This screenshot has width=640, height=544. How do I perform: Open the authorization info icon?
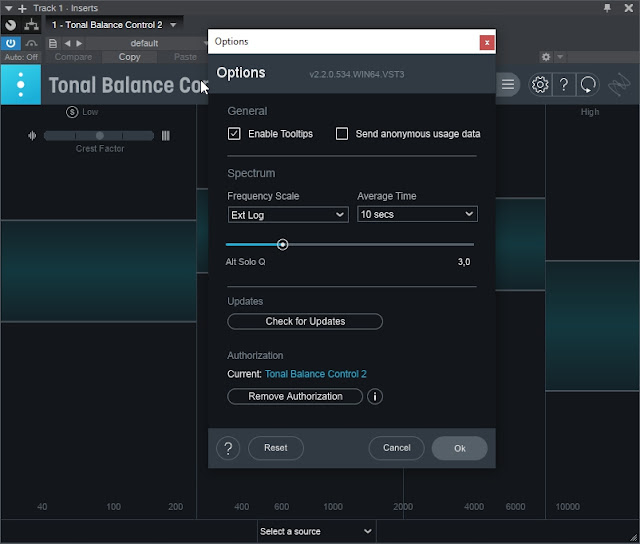coord(375,397)
